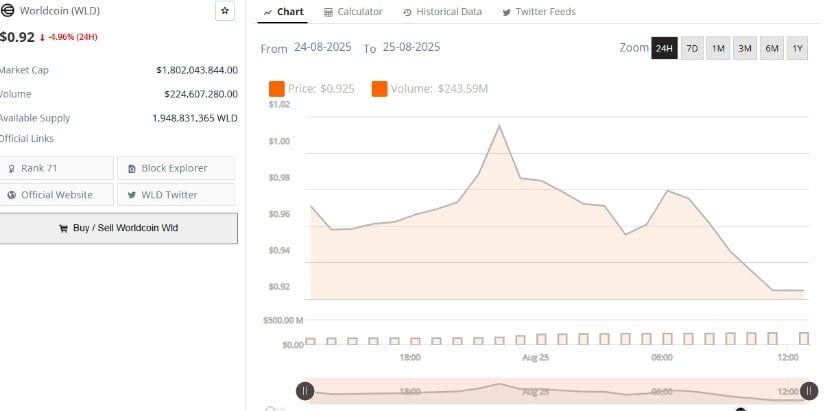The image size is (825, 411).
Task: Edit the From date 24-08-2025
Action: 323,47
